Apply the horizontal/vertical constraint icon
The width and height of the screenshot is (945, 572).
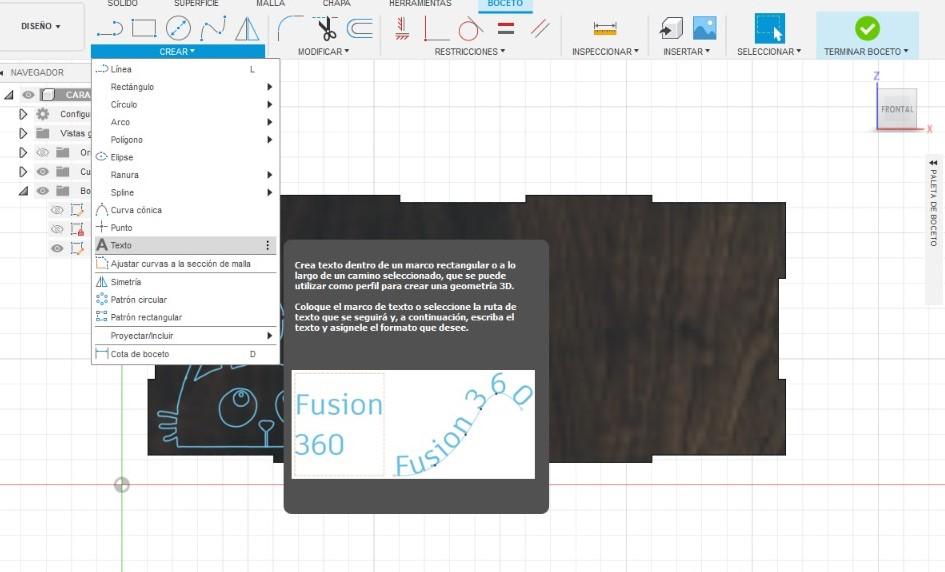coord(402,28)
